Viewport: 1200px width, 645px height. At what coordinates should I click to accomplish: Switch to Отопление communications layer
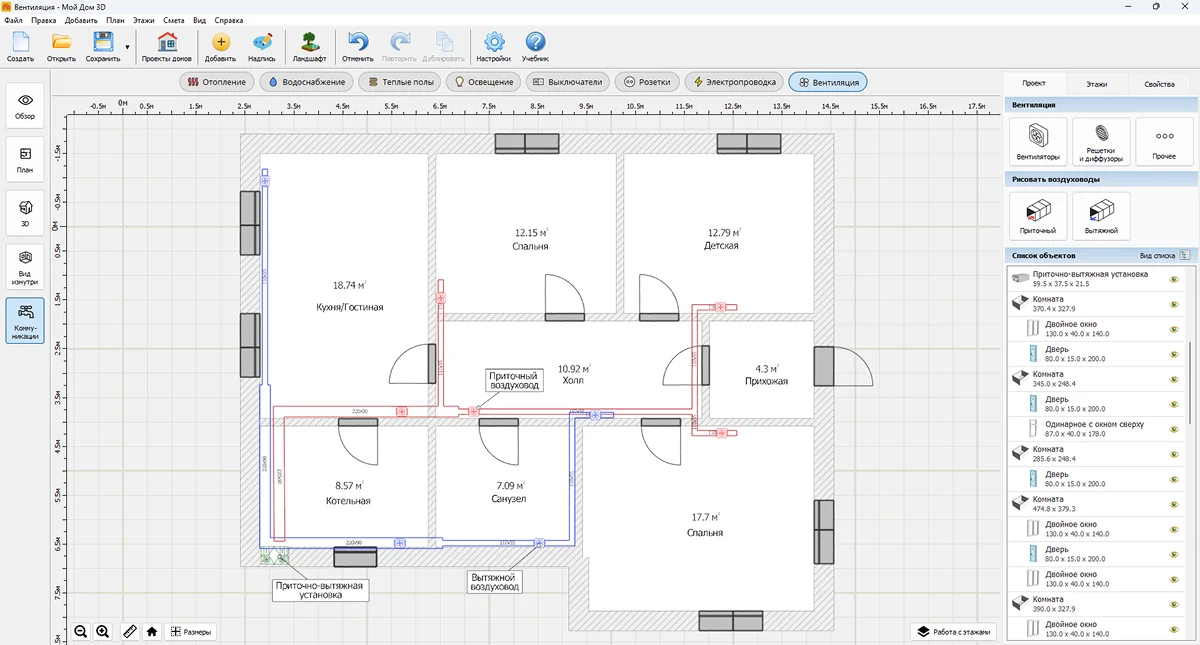[217, 82]
